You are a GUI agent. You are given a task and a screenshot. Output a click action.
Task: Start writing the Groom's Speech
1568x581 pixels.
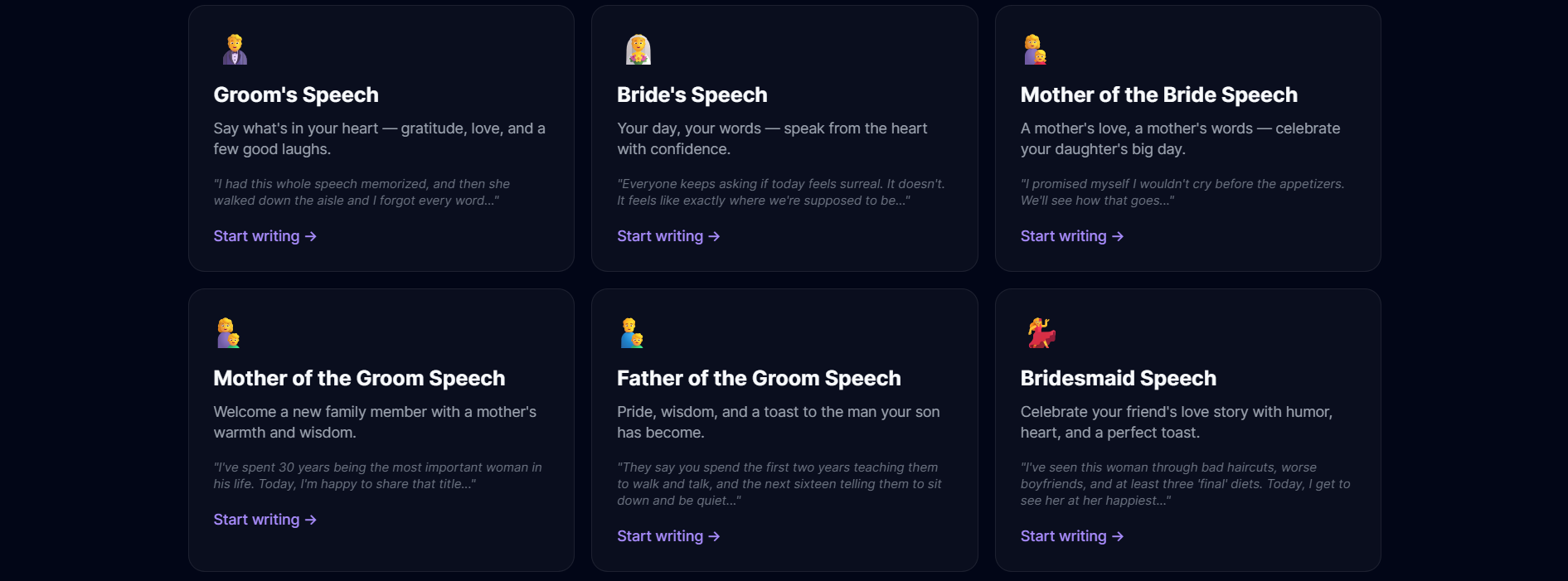256,236
